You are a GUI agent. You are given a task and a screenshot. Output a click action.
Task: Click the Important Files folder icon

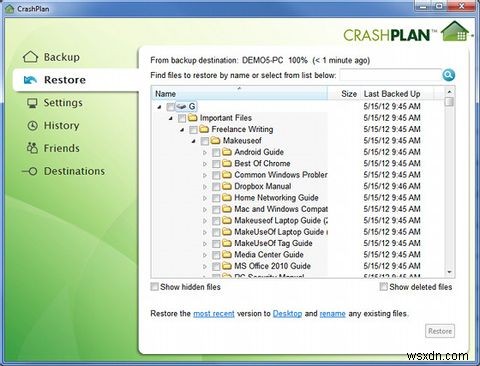193,118
